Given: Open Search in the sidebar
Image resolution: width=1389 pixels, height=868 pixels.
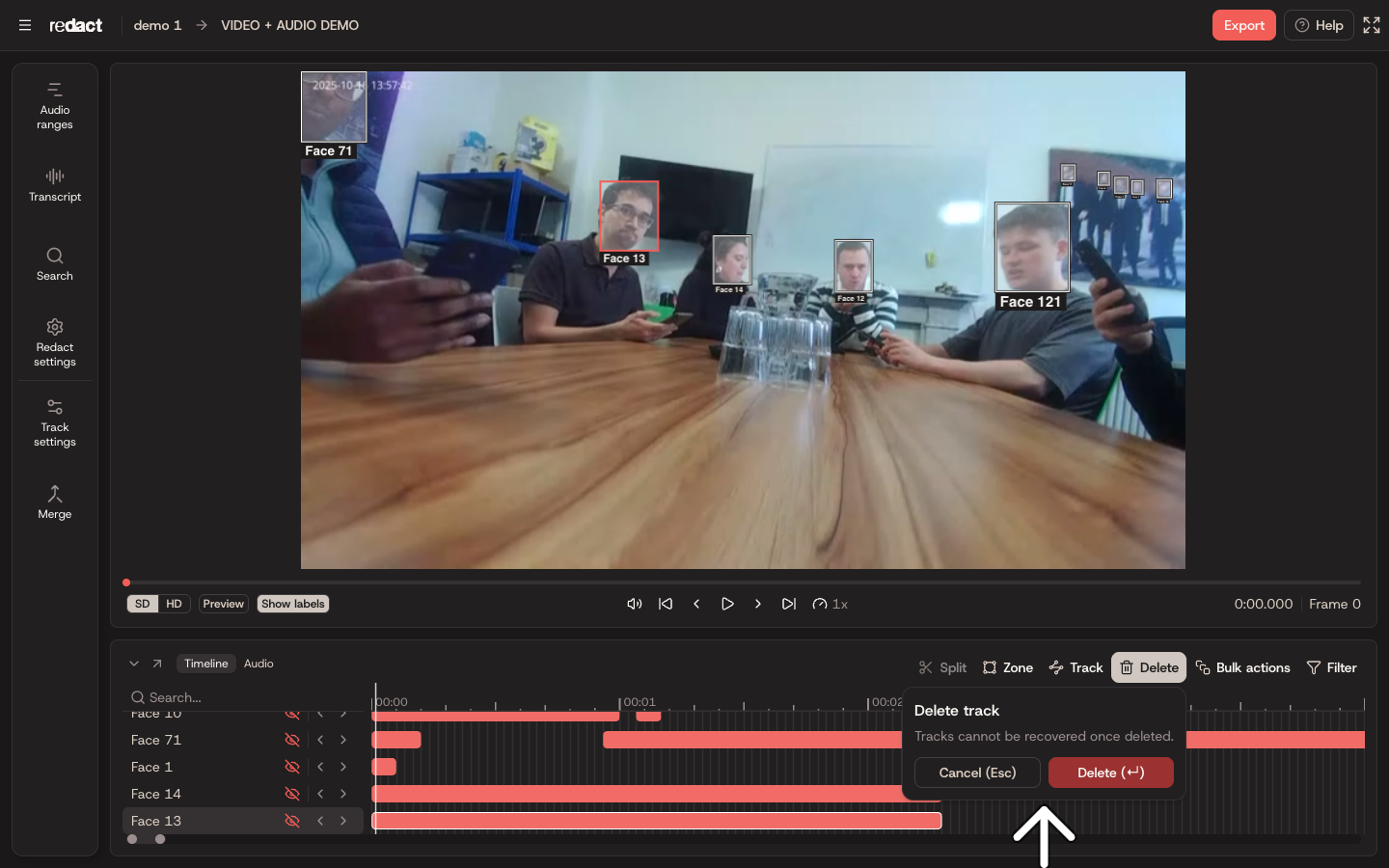Looking at the screenshot, I should click(x=55, y=264).
